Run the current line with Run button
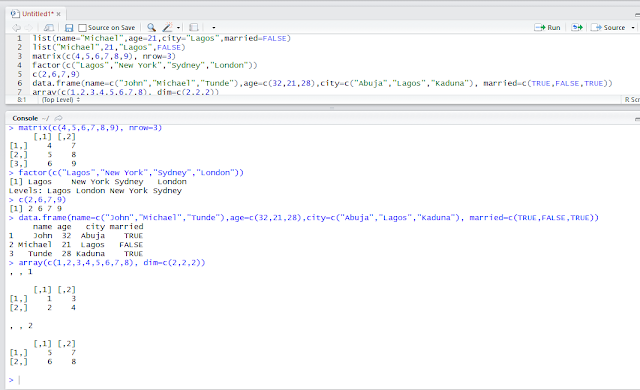The image size is (640, 390). coord(547,27)
